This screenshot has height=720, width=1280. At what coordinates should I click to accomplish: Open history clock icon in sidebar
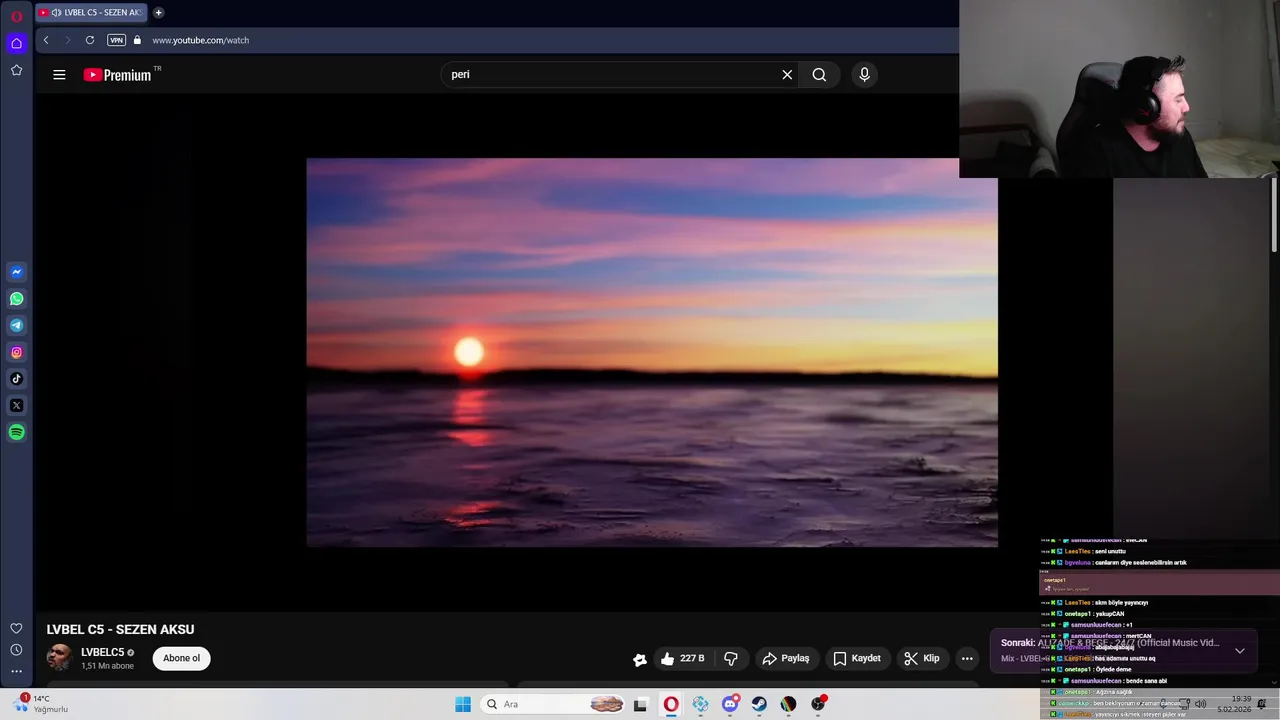tap(16, 650)
